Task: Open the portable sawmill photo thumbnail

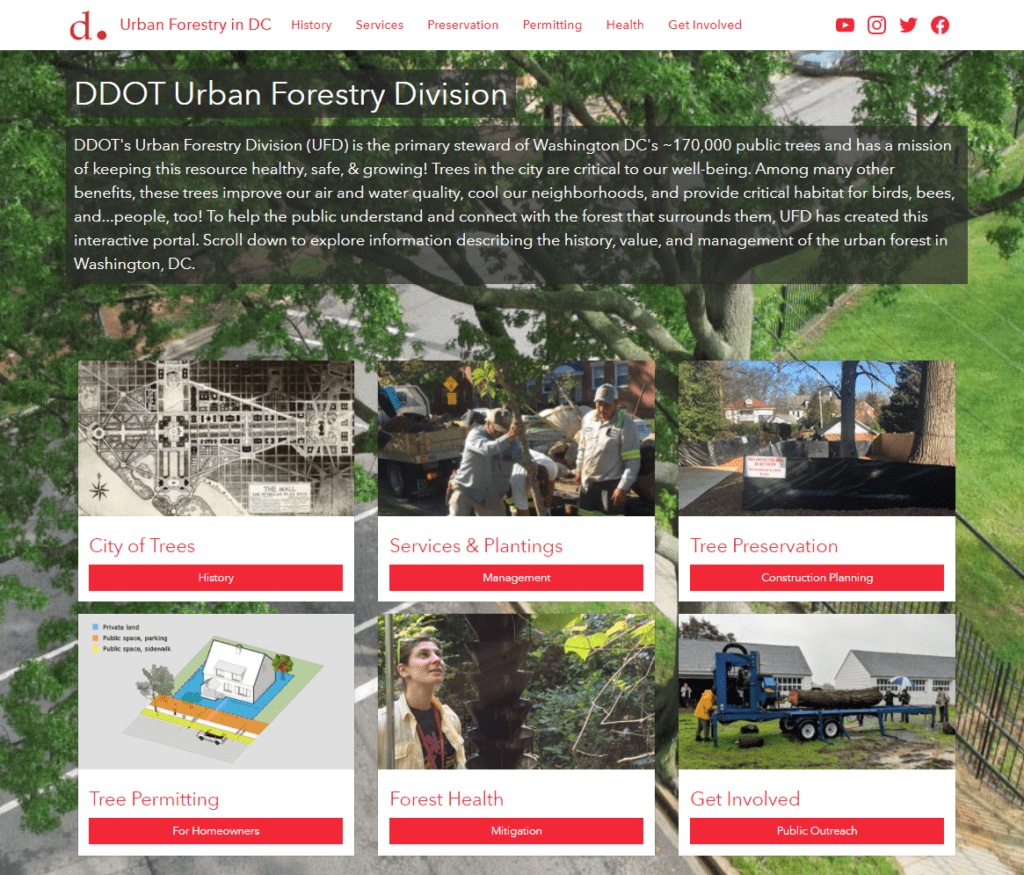Action: point(817,692)
